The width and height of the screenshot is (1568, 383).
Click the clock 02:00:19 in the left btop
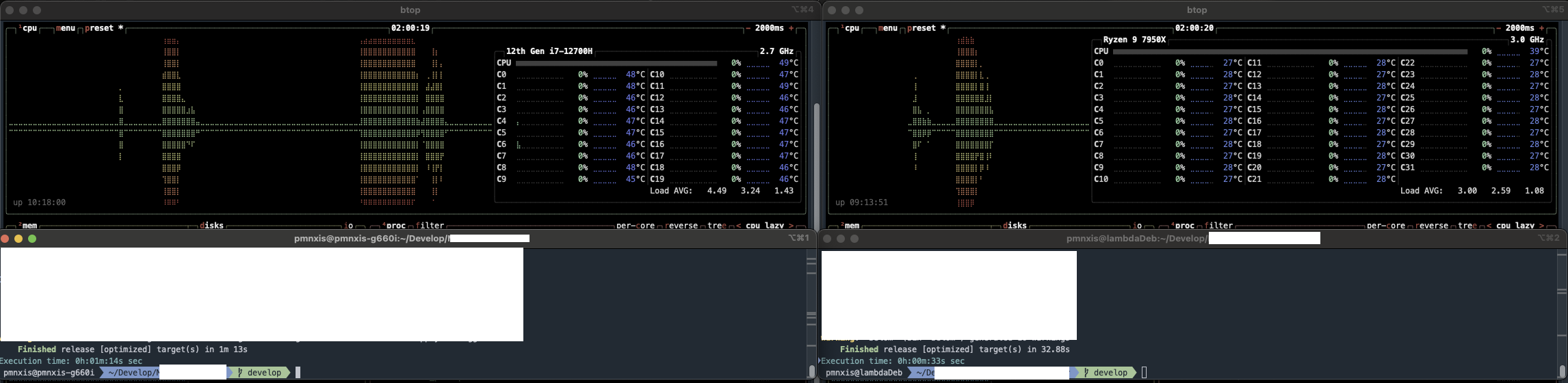coord(410,28)
